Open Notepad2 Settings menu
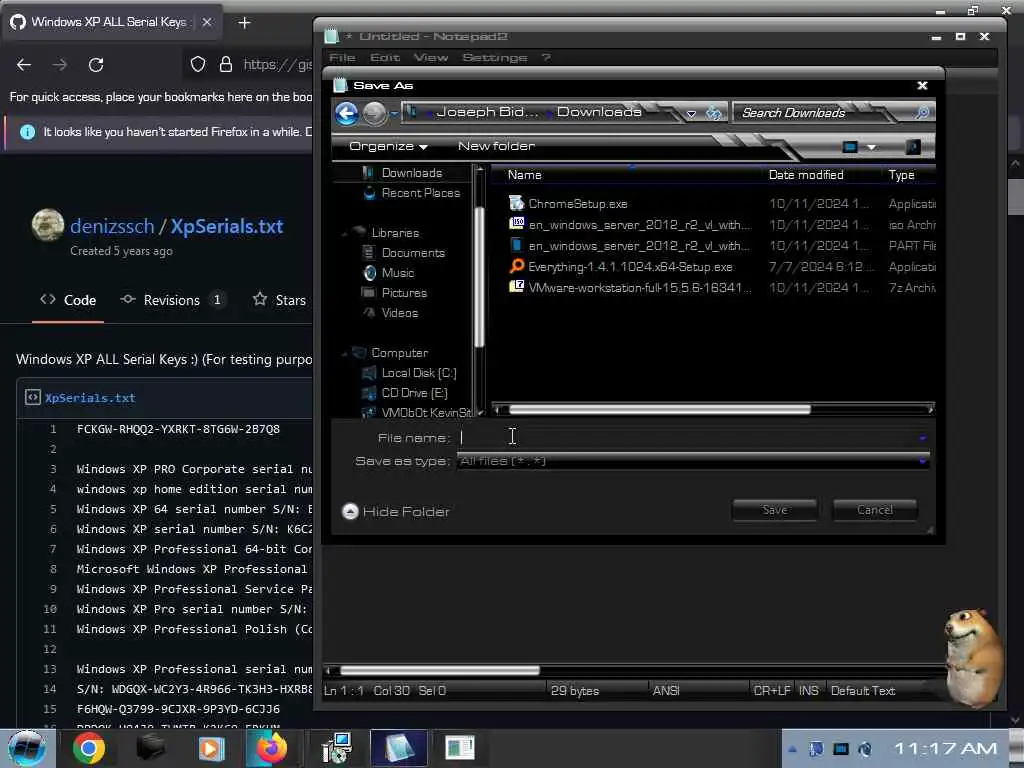Screen dimensions: 1024x768 [x=494, y=57]
